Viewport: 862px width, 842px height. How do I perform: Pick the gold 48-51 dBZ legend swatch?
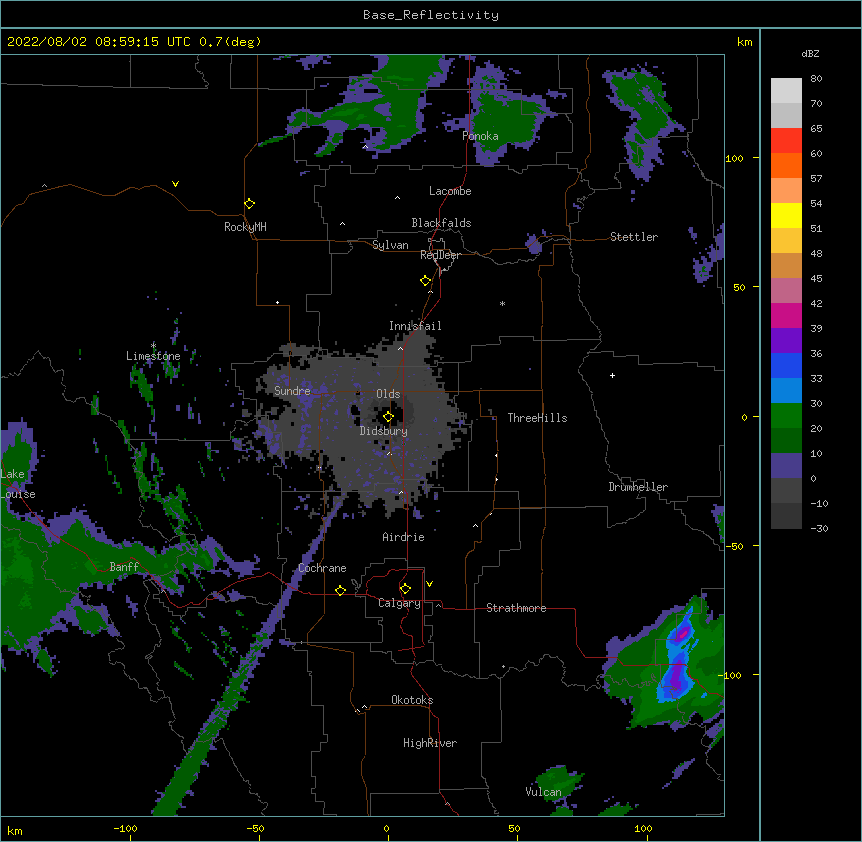click(x=786, y=241)
